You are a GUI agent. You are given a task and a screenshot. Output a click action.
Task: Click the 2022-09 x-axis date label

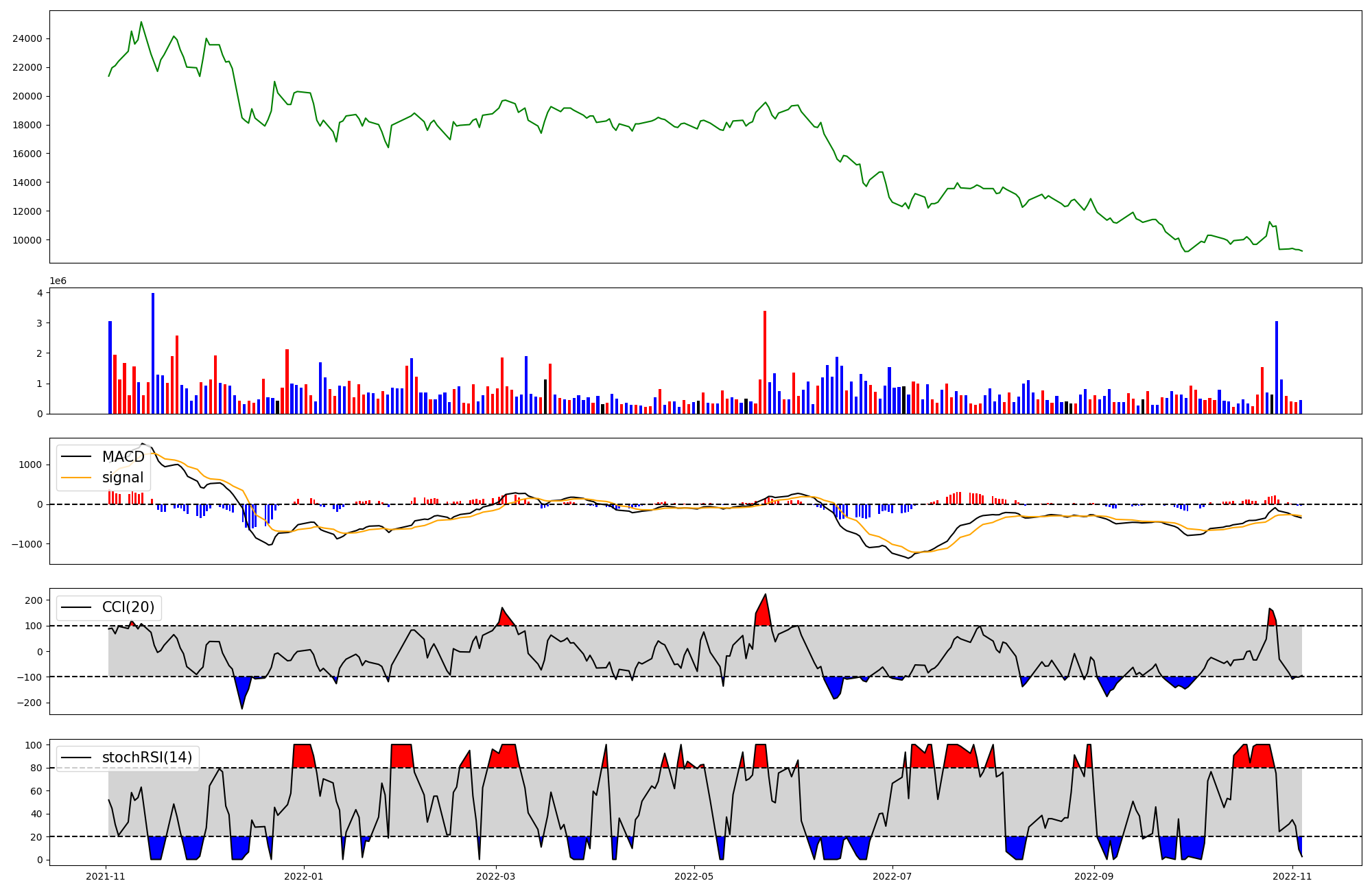pyautogui.click(x=1093, y=876)
